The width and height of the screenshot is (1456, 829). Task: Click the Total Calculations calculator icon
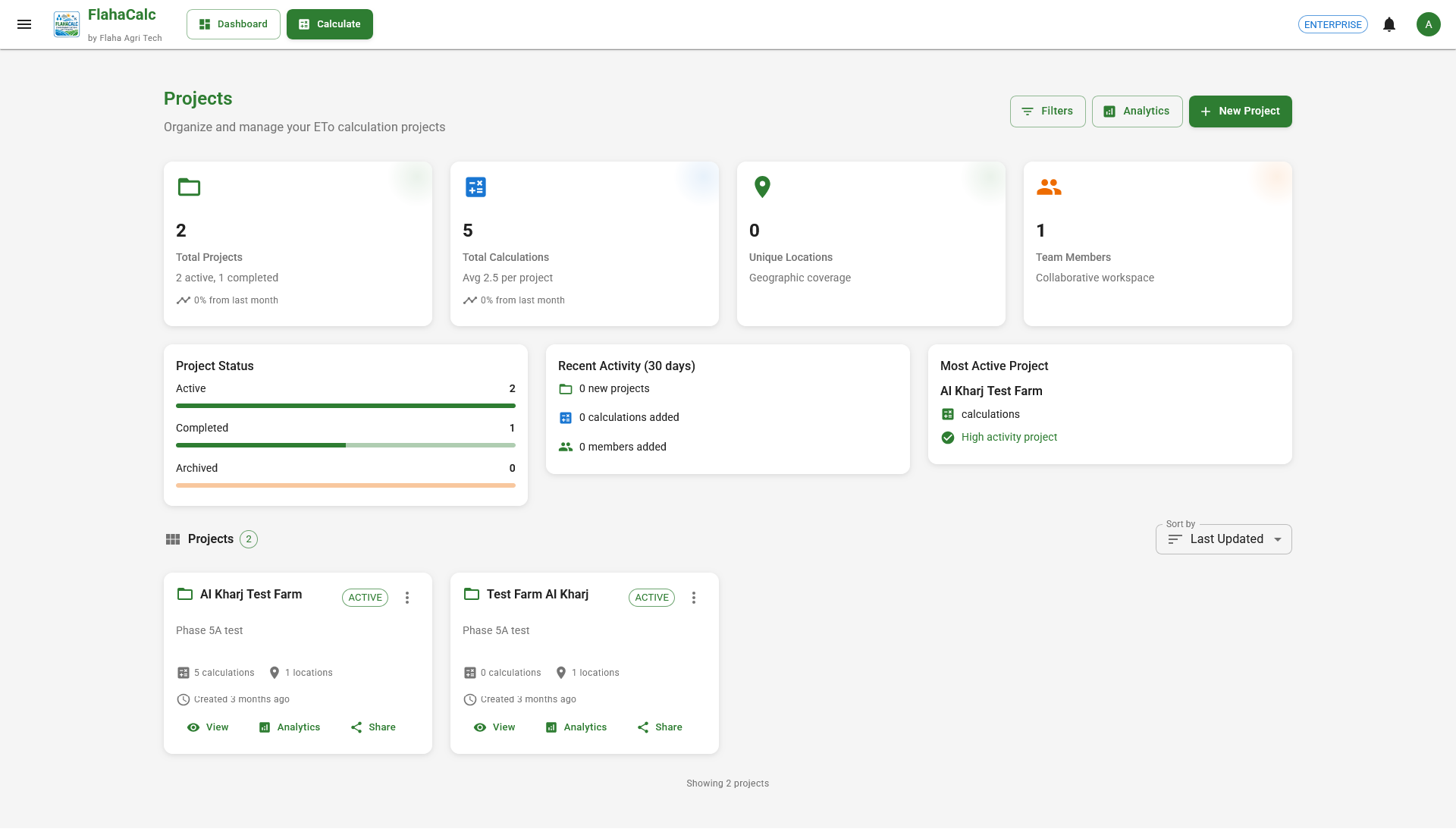coord(475,187)
